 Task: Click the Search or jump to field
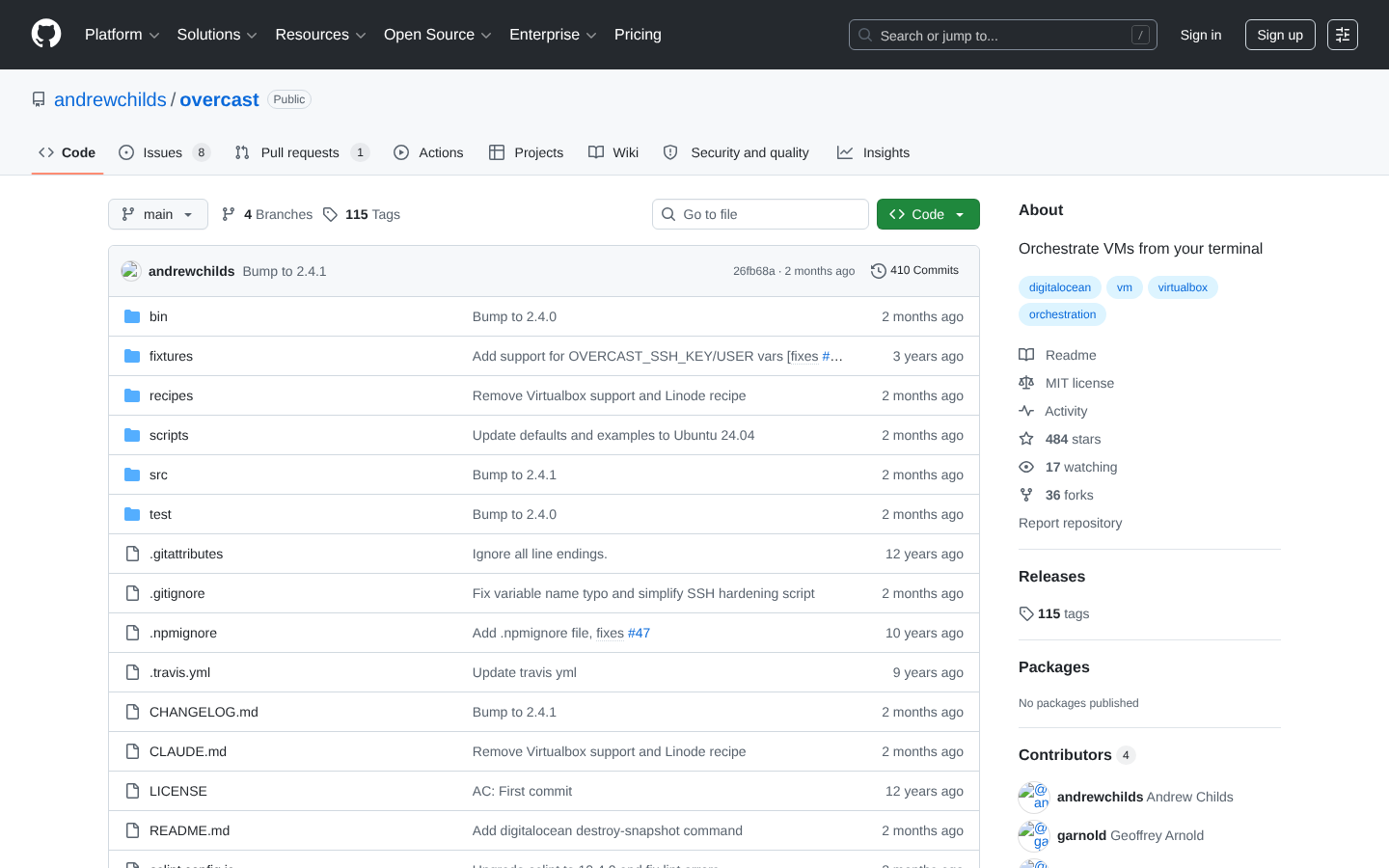1003,35
